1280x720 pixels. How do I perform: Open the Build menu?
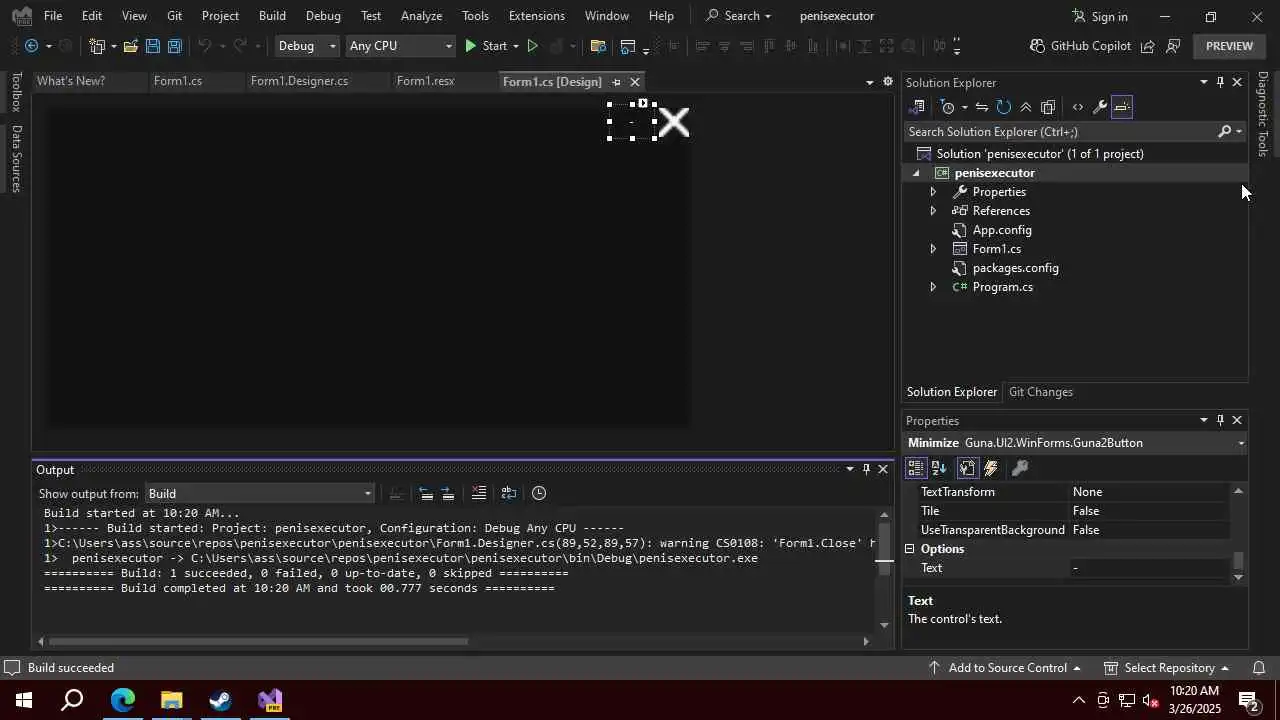(272, 16)
